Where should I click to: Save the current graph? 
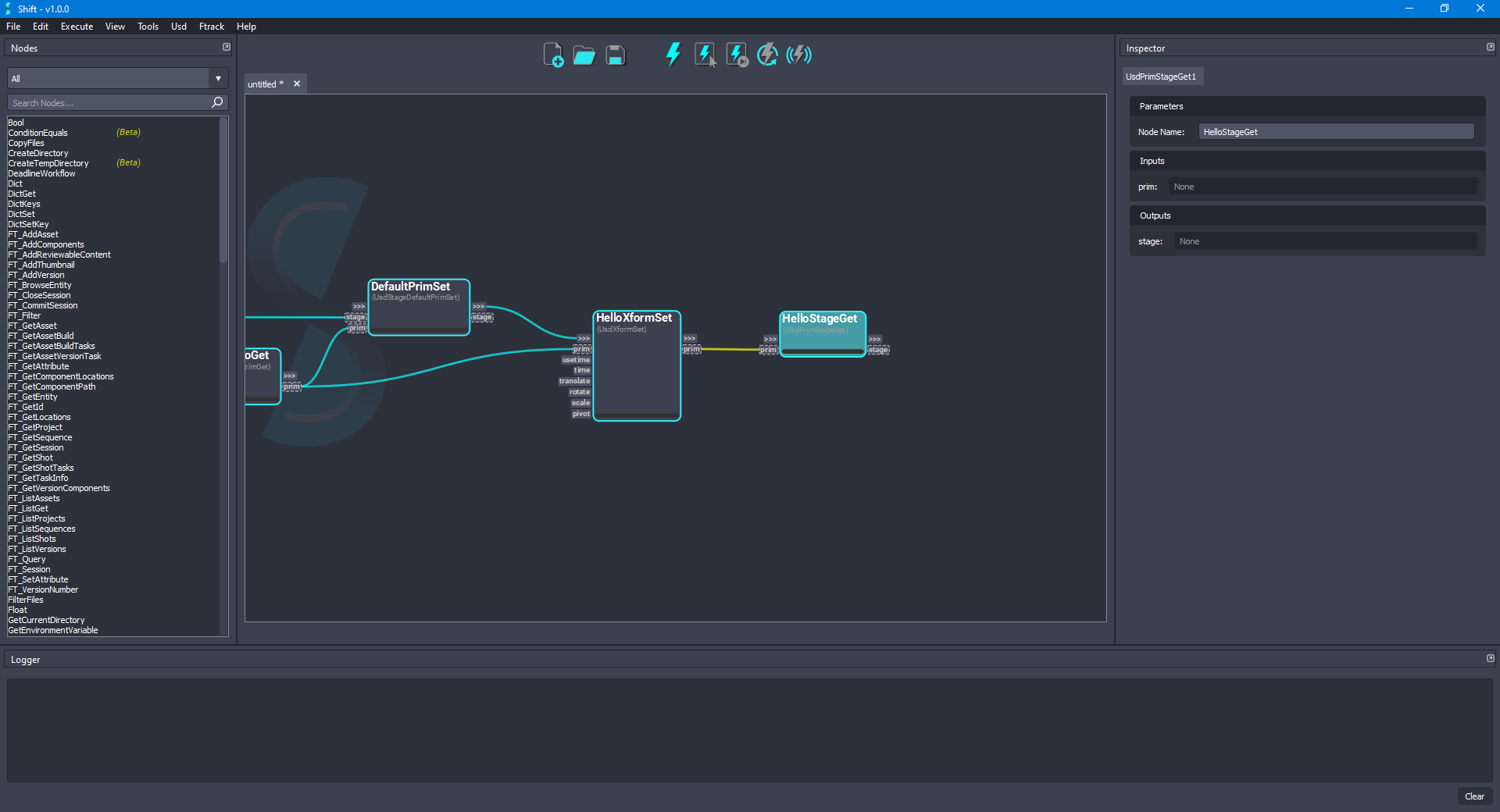pos(615,55)
